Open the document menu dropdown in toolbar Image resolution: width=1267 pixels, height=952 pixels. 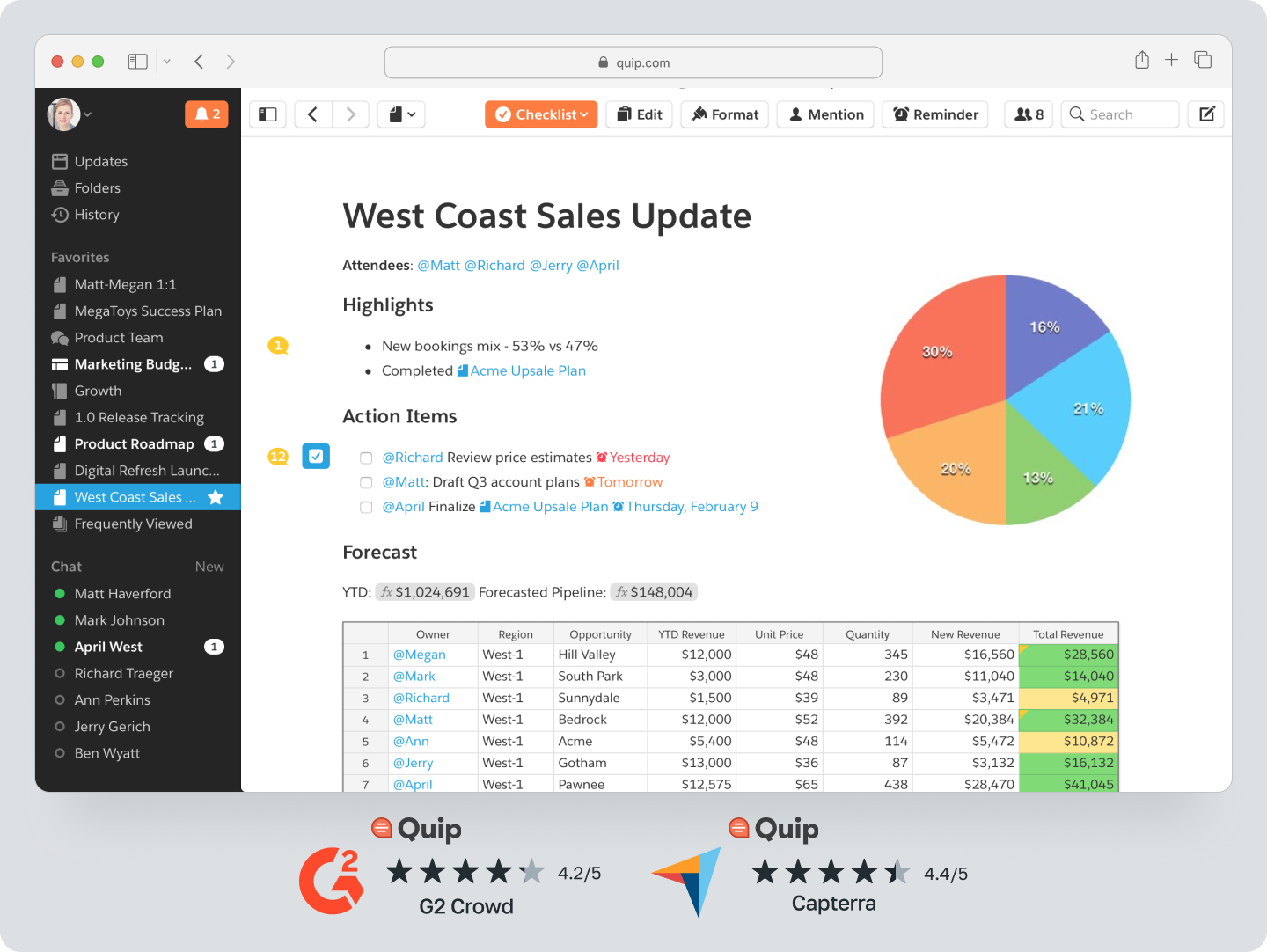click(402, 114)
